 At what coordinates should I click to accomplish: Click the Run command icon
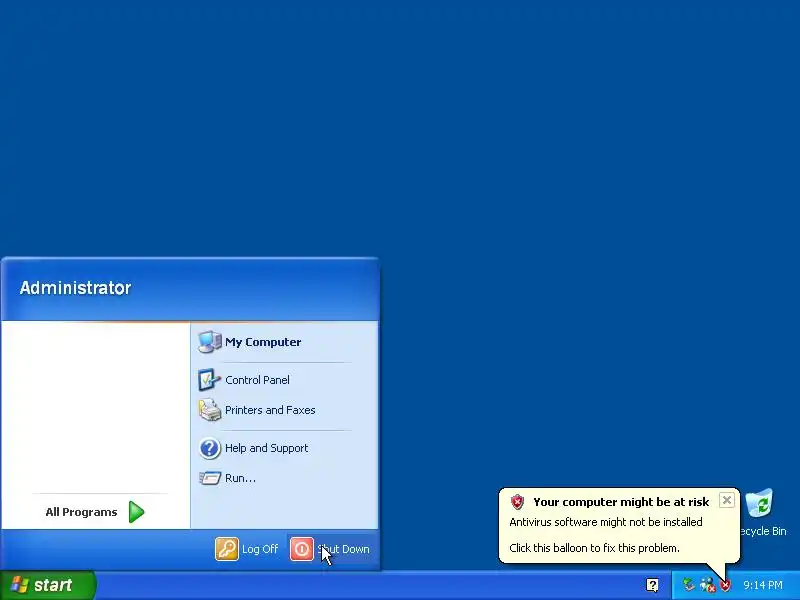(x=209, y=478)
